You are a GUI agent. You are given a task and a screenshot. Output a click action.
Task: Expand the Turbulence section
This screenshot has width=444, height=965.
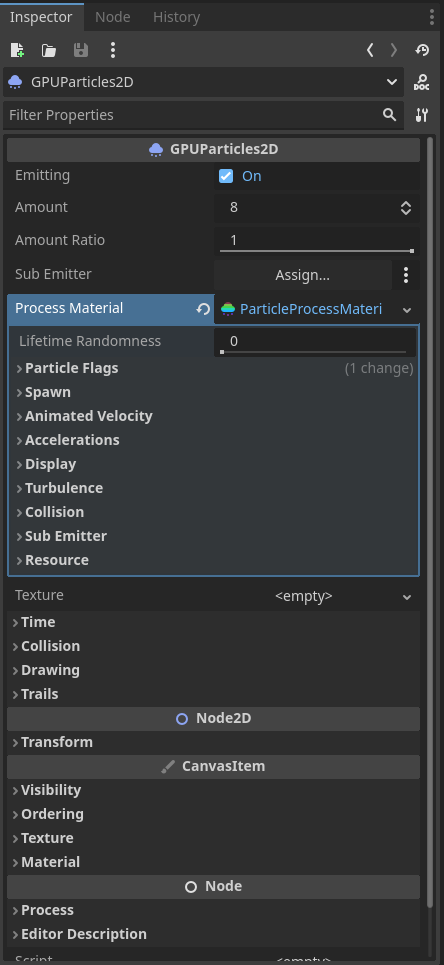click(59, 488)
